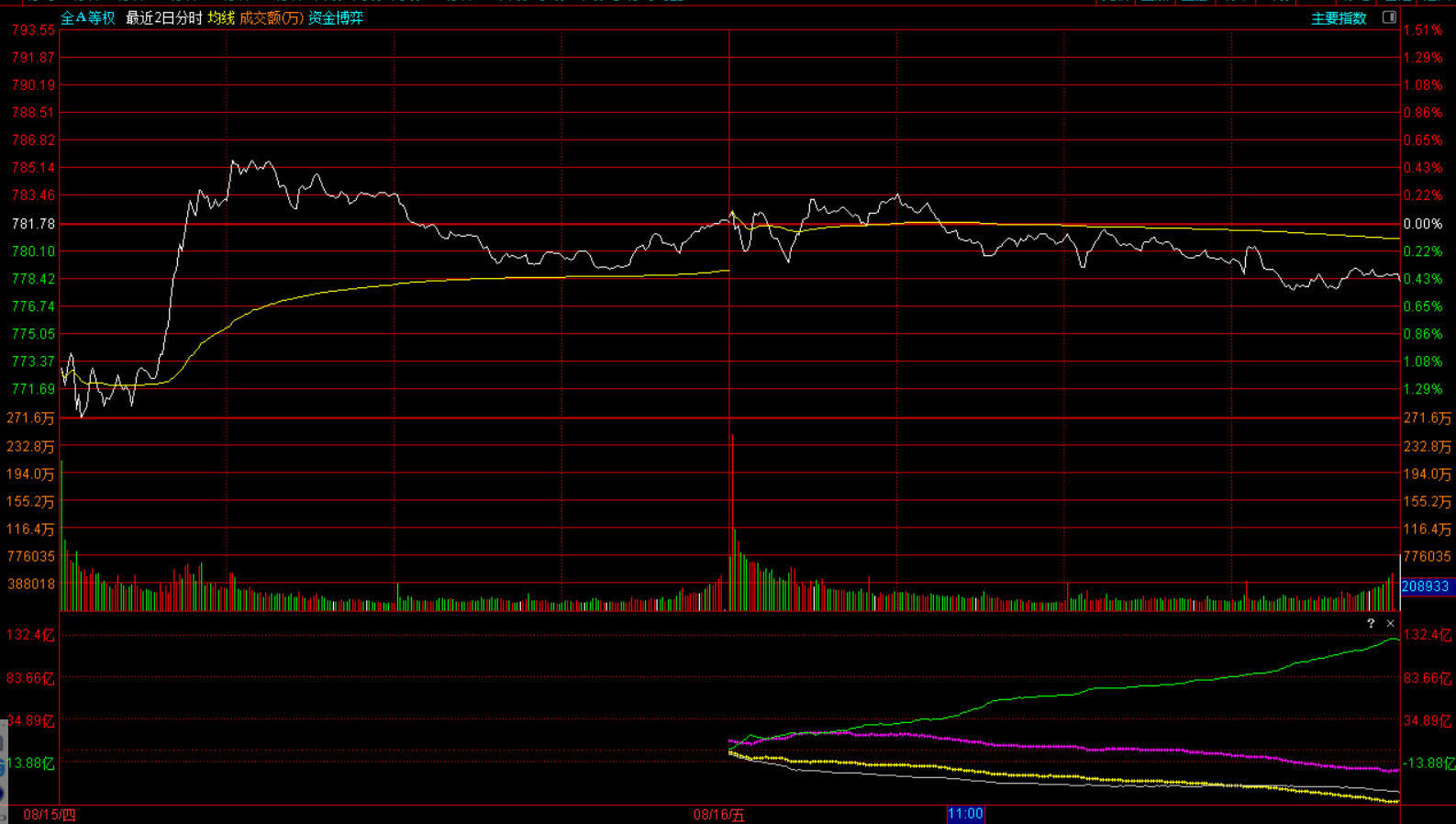Click the 781.78 baseline price label

point(33,224)
